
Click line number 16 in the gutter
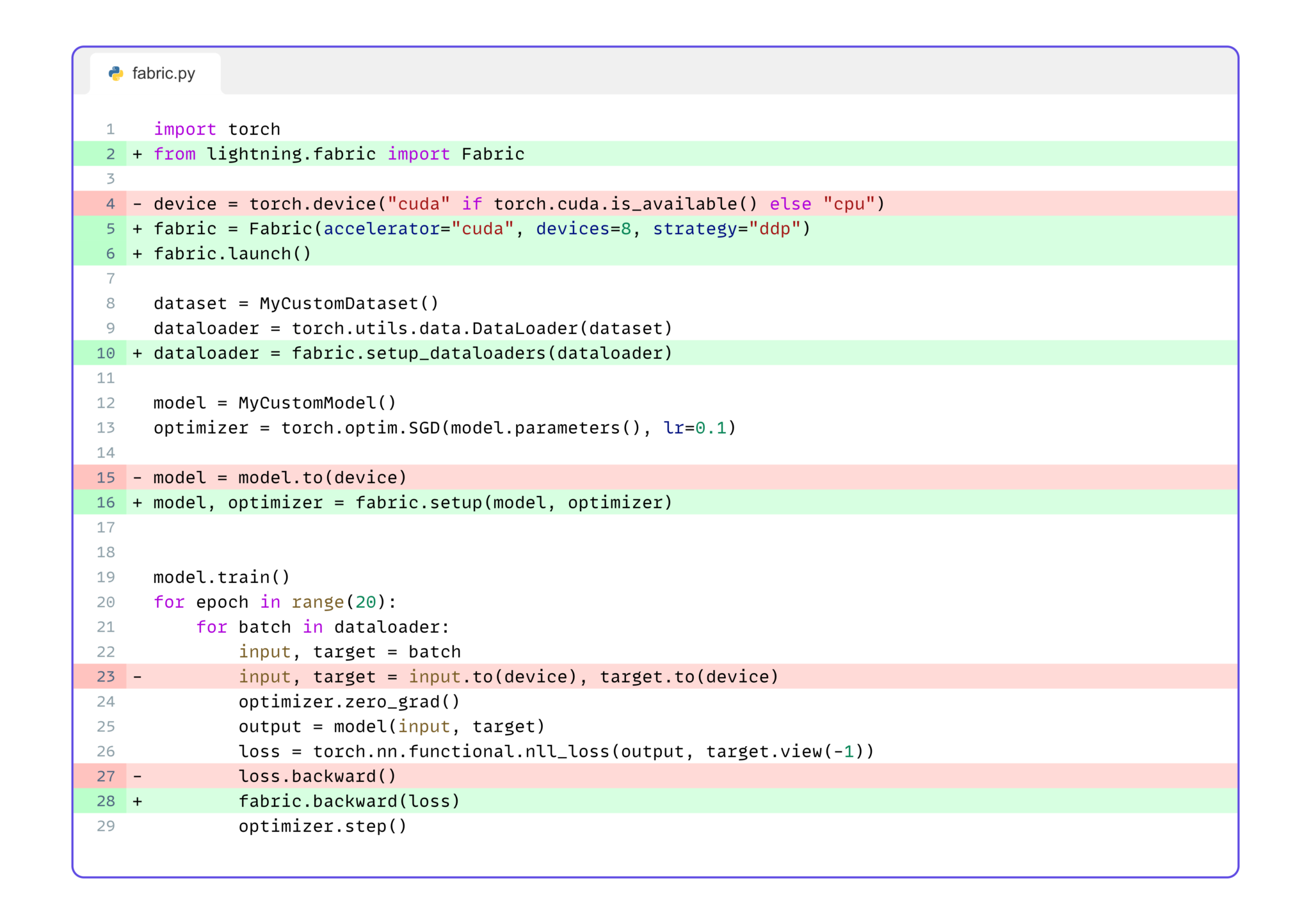pos(106,503)
